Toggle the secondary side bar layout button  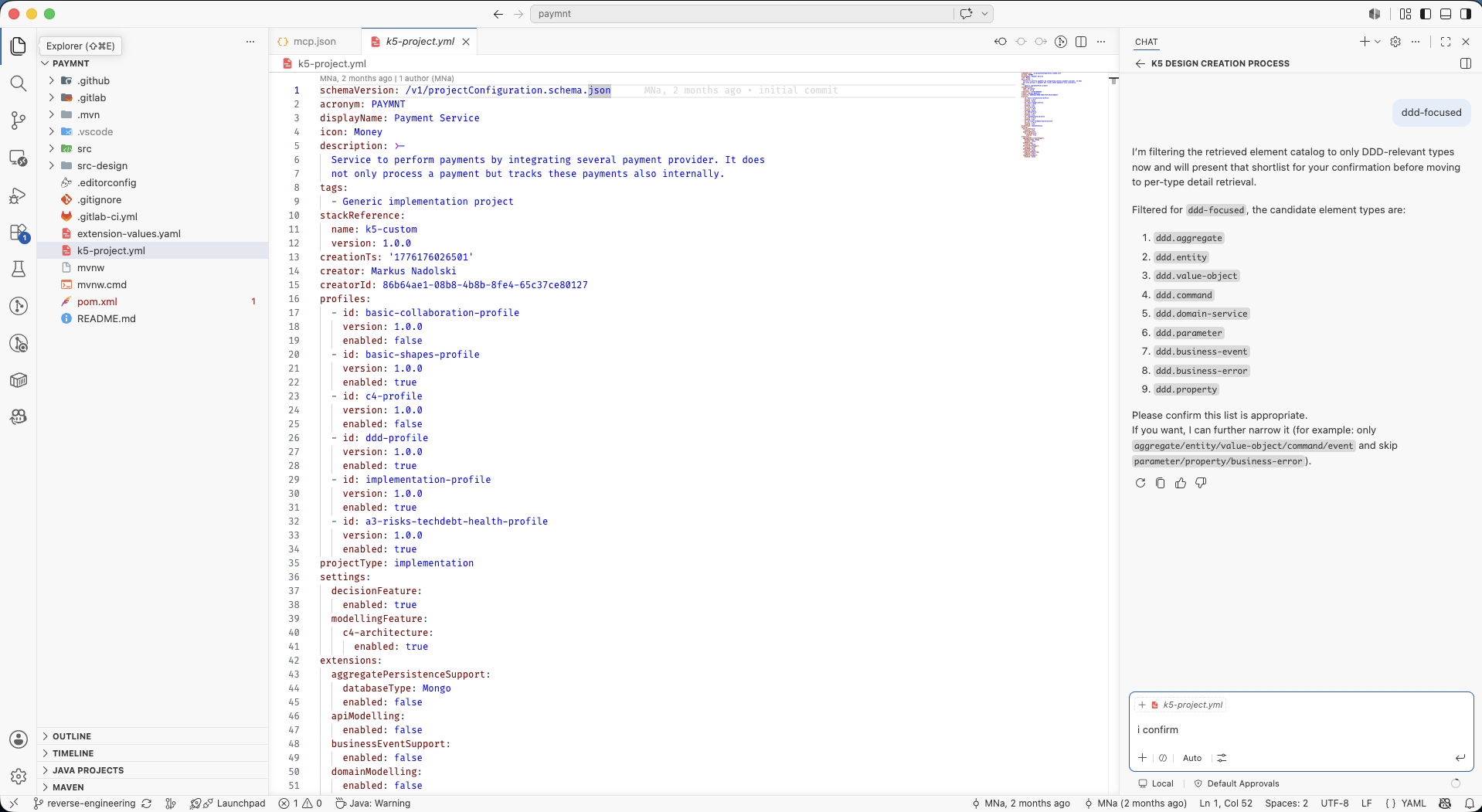[x=1466, y=14]
